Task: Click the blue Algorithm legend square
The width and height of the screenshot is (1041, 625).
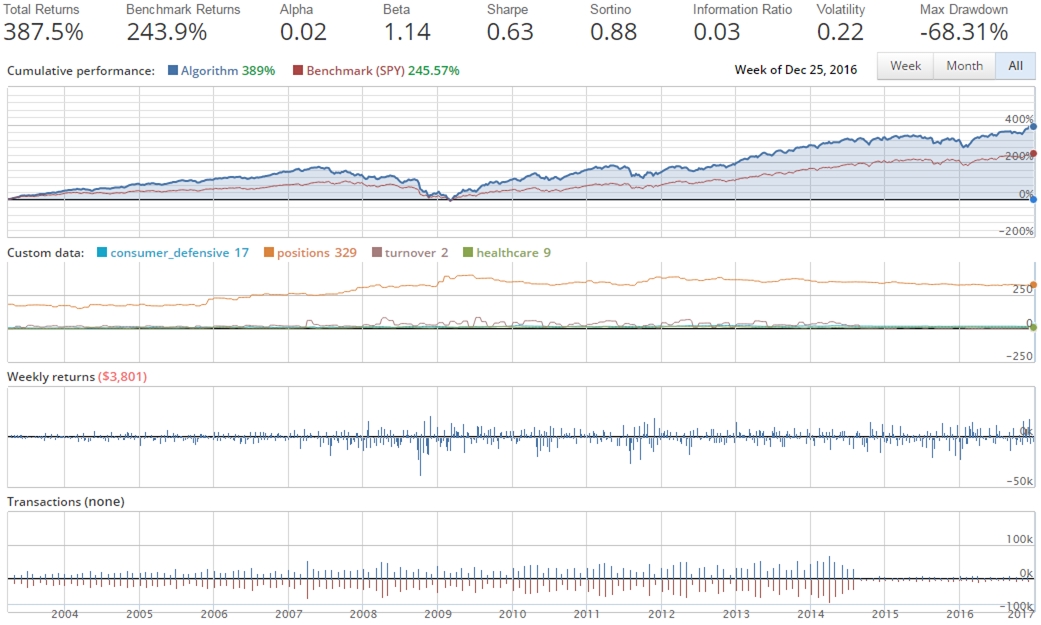Action: (173, 70)
